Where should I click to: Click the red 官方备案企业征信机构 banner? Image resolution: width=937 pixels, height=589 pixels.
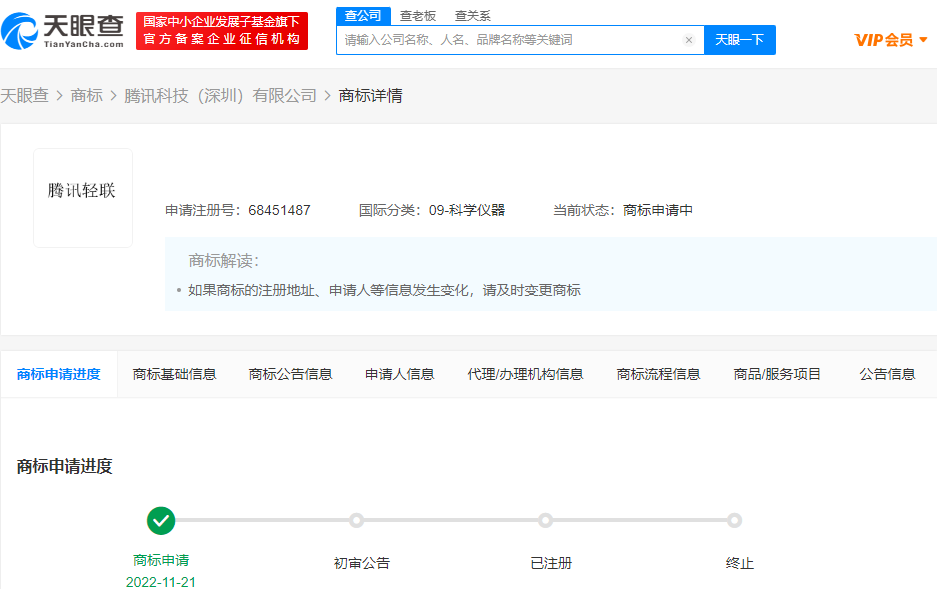point(222,30)
